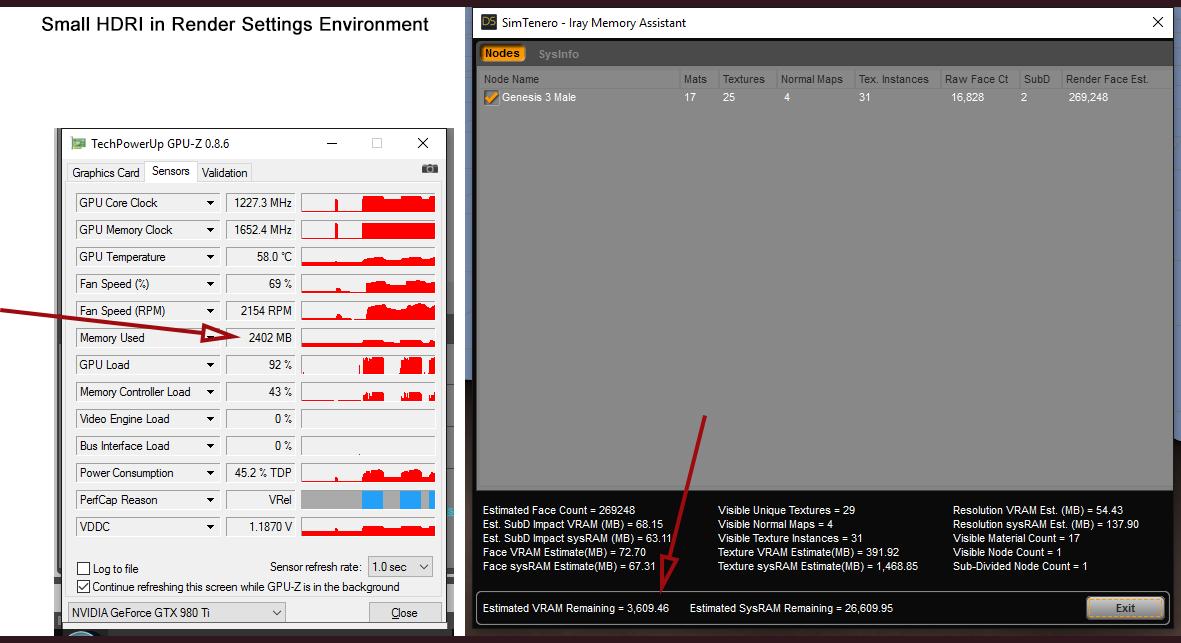Sort by Raw Face Ct column header
Image resolution: width=1181 pixels, height=643 pixels.
point(979,79)
